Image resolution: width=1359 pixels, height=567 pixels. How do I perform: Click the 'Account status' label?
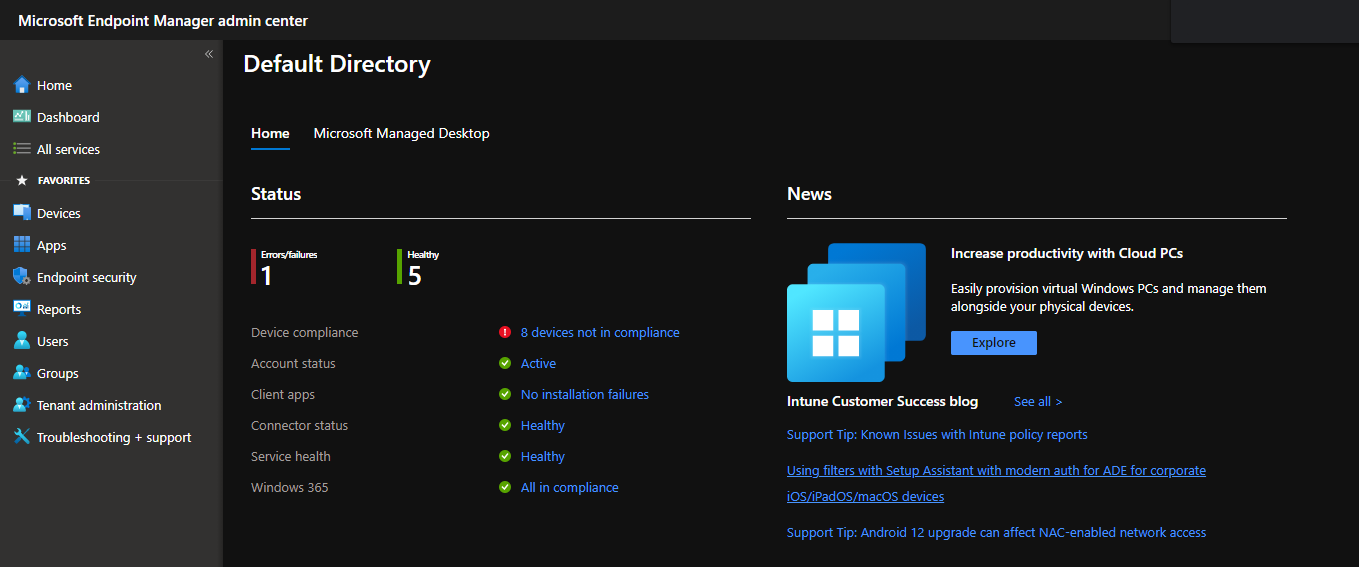(293, 363)
